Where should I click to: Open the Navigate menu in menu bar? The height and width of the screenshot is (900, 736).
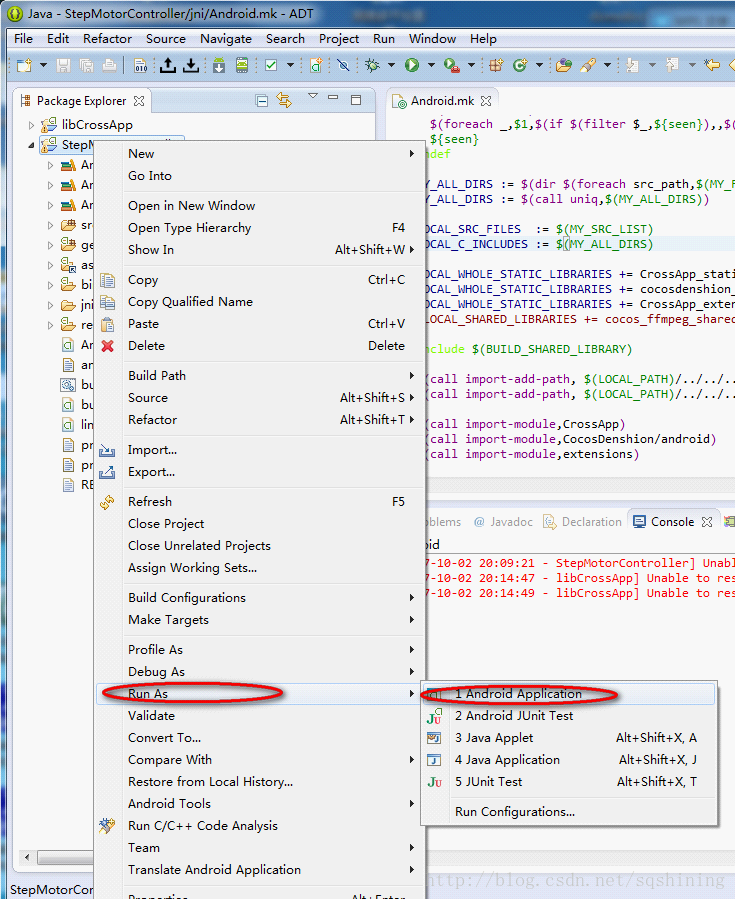point(225,38)
